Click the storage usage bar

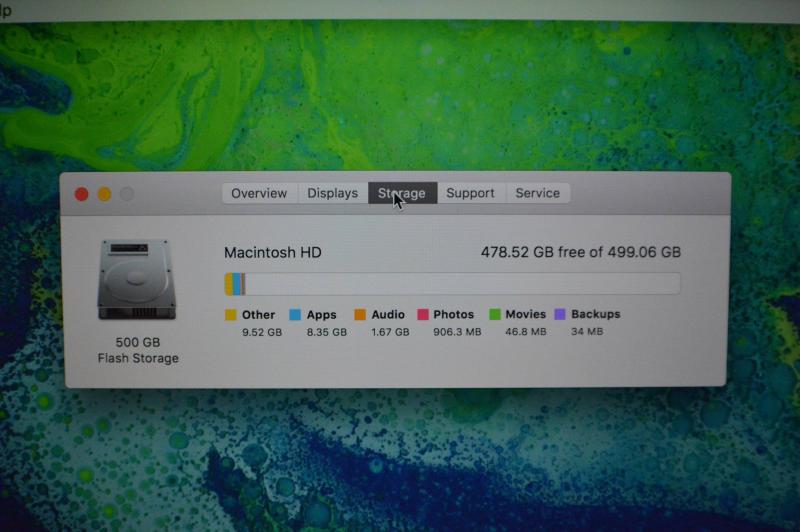[452, 284]
